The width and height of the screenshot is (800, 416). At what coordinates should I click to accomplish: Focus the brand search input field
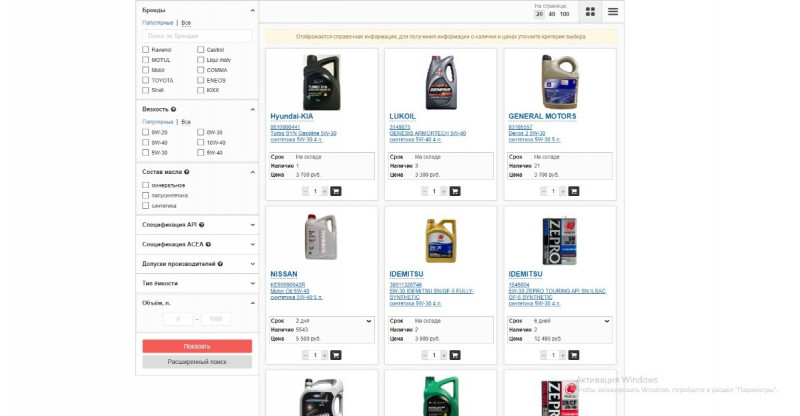coord(197,36)
